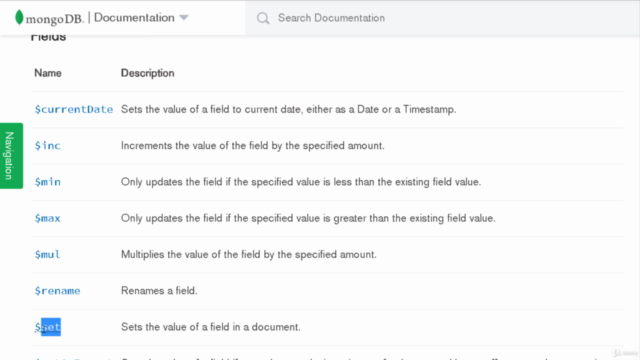The height and width of the screenshot is (360, 640).
Task: Open the $mul operator link
Action: pos(47,255)
